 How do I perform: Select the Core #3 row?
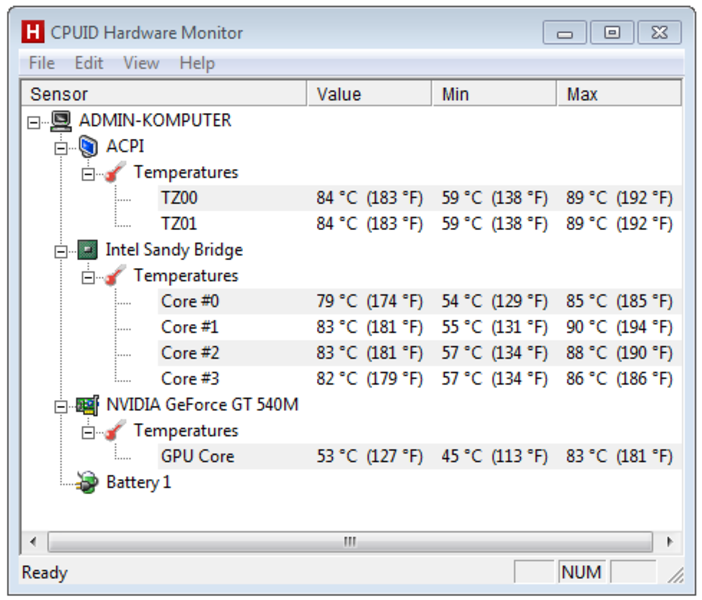pyautogui.click(x=419, y=379)
